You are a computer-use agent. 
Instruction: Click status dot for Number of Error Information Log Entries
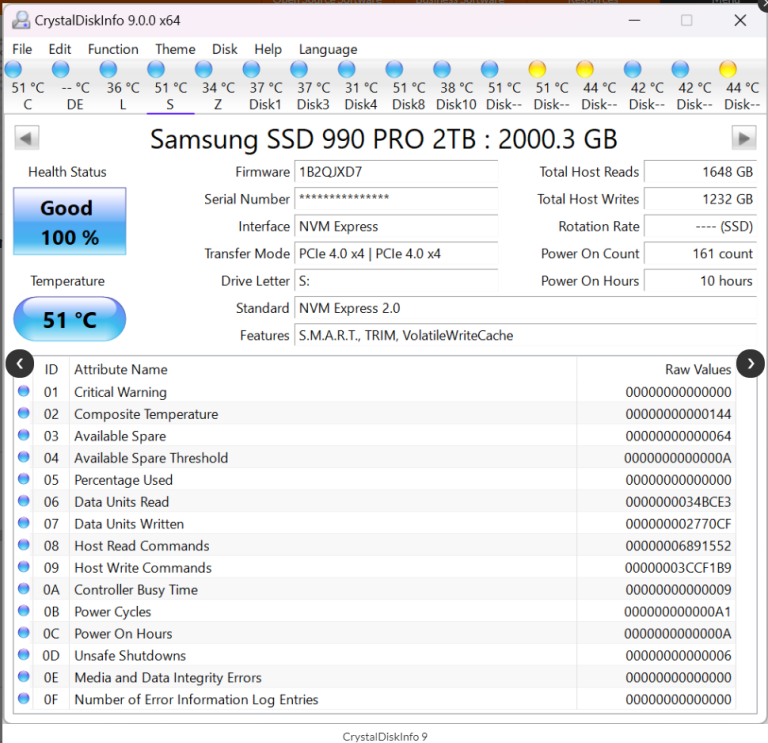coord(24,698)
